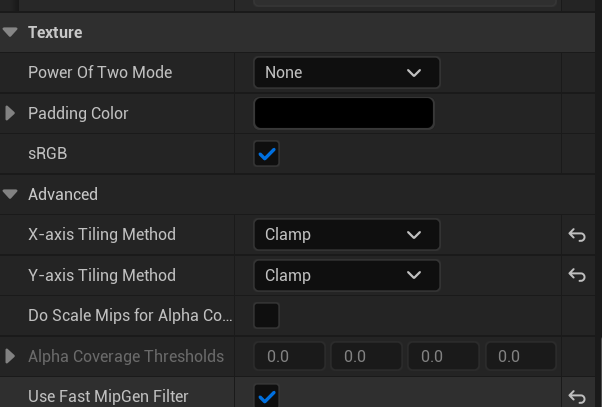Open X-axis Tiling Method Clamp dropdown

(347, 235)
